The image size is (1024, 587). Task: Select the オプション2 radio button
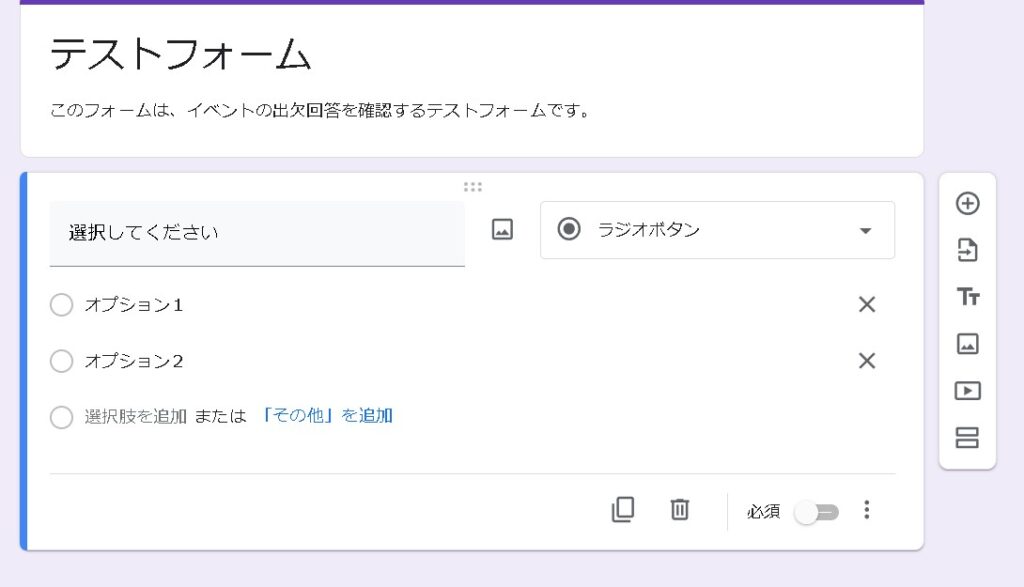[62, 361]
